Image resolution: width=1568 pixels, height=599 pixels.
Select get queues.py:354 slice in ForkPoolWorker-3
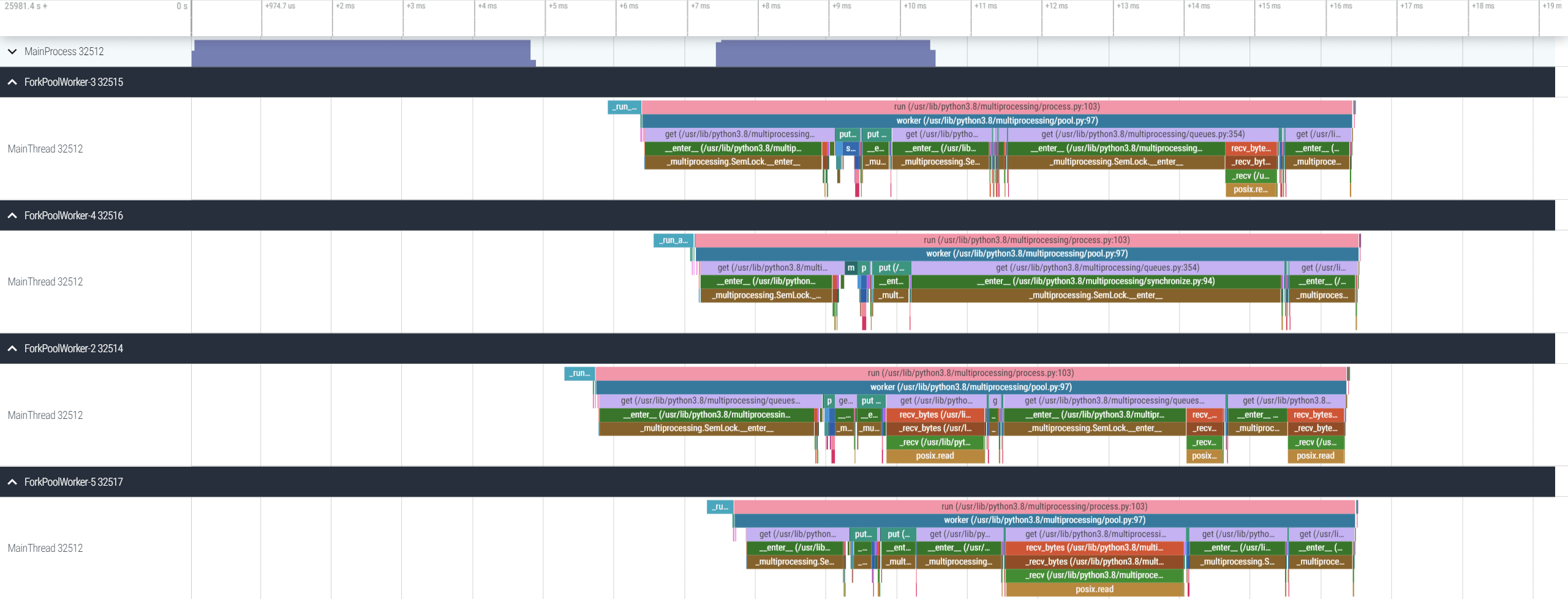[x=1143, y=134]
